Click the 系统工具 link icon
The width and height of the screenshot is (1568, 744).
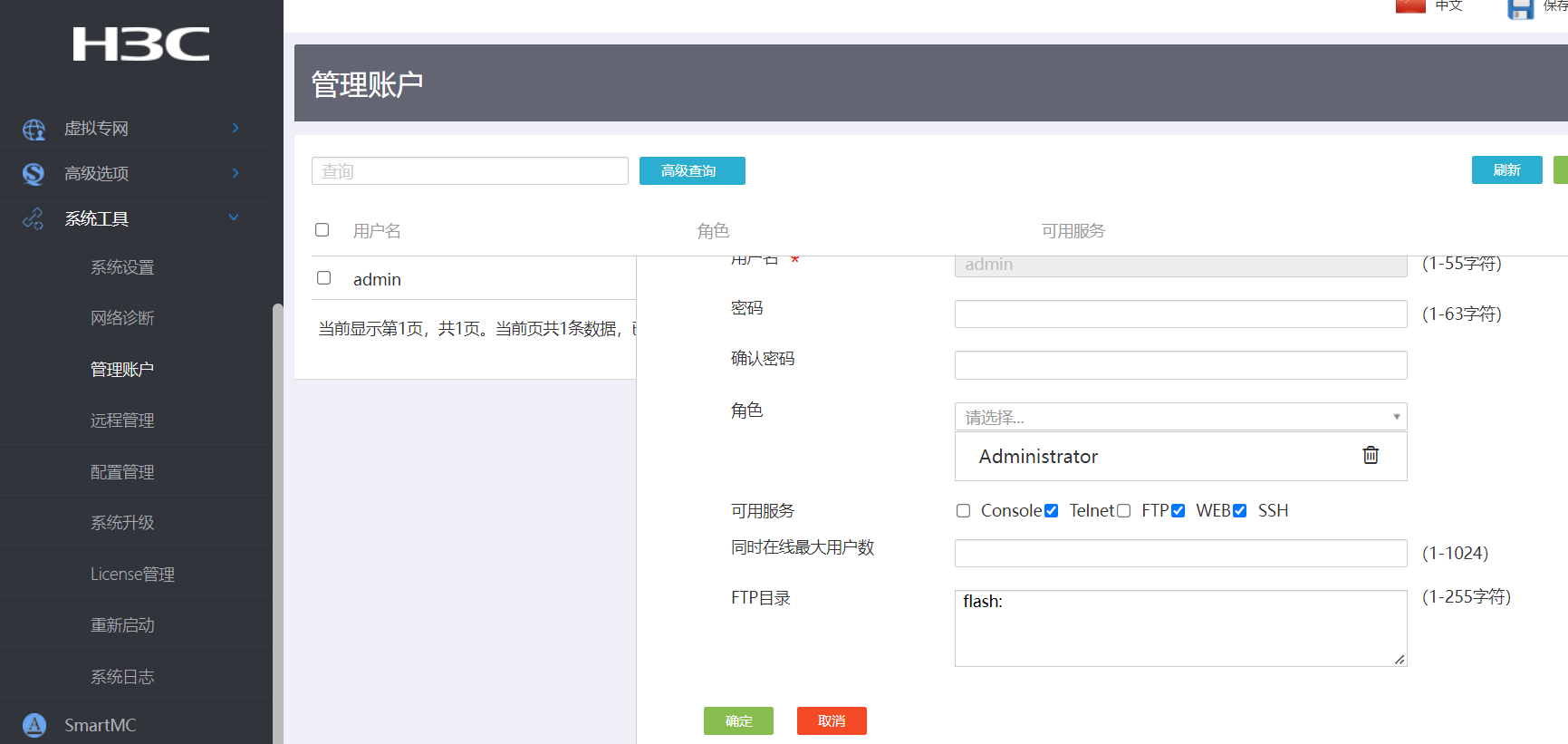point(34,218)
